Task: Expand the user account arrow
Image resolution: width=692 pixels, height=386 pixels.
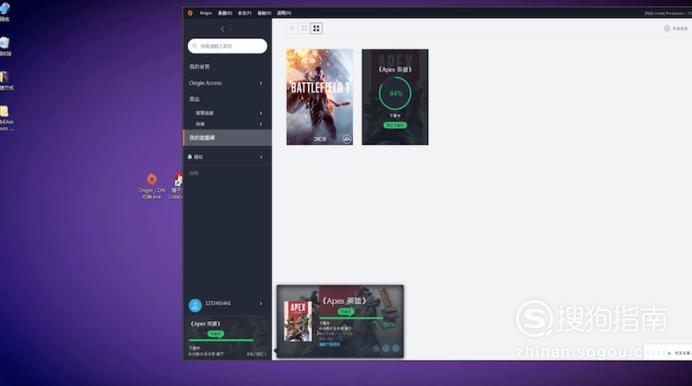Action: click(x=261, y=304)
